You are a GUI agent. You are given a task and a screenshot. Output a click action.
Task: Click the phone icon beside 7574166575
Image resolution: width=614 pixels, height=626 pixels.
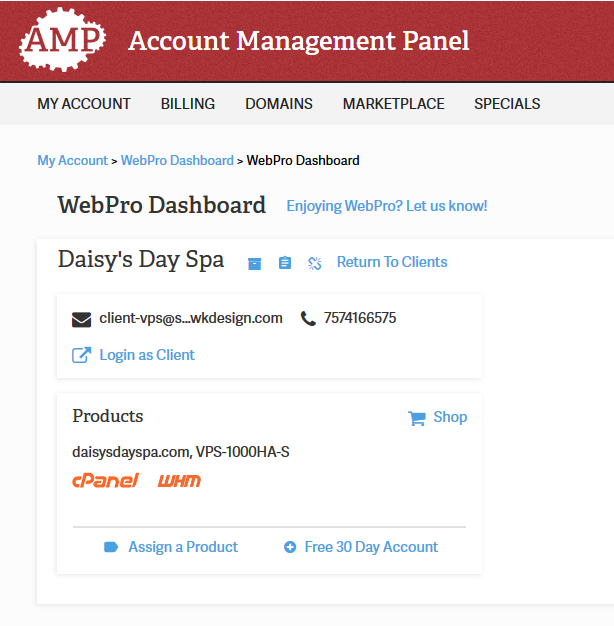(308, 319)
